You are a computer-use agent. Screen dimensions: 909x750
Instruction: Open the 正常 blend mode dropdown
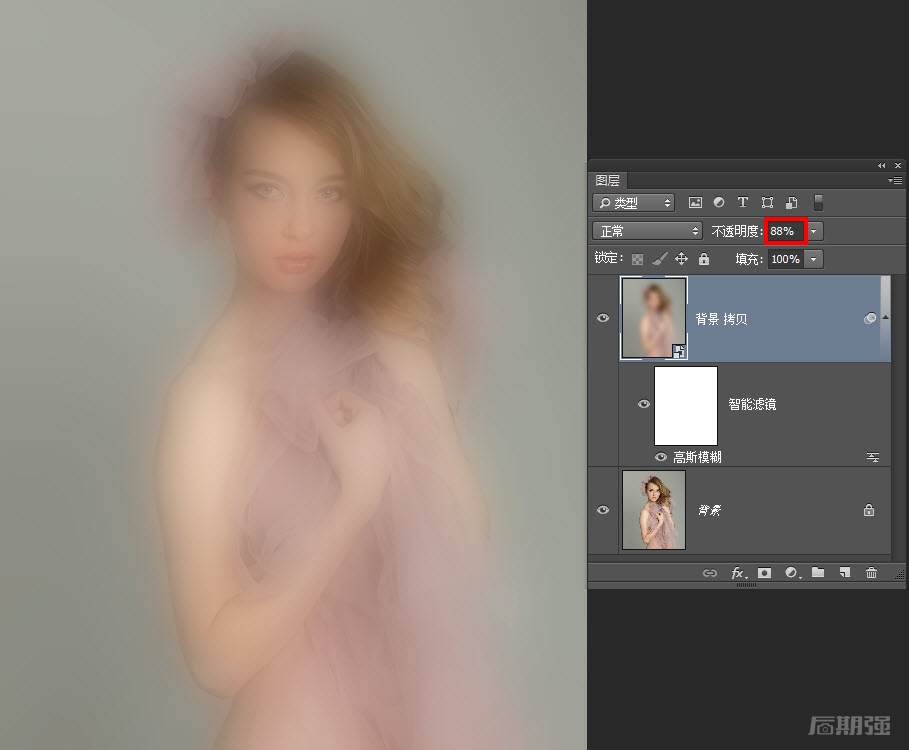(648, 231)
